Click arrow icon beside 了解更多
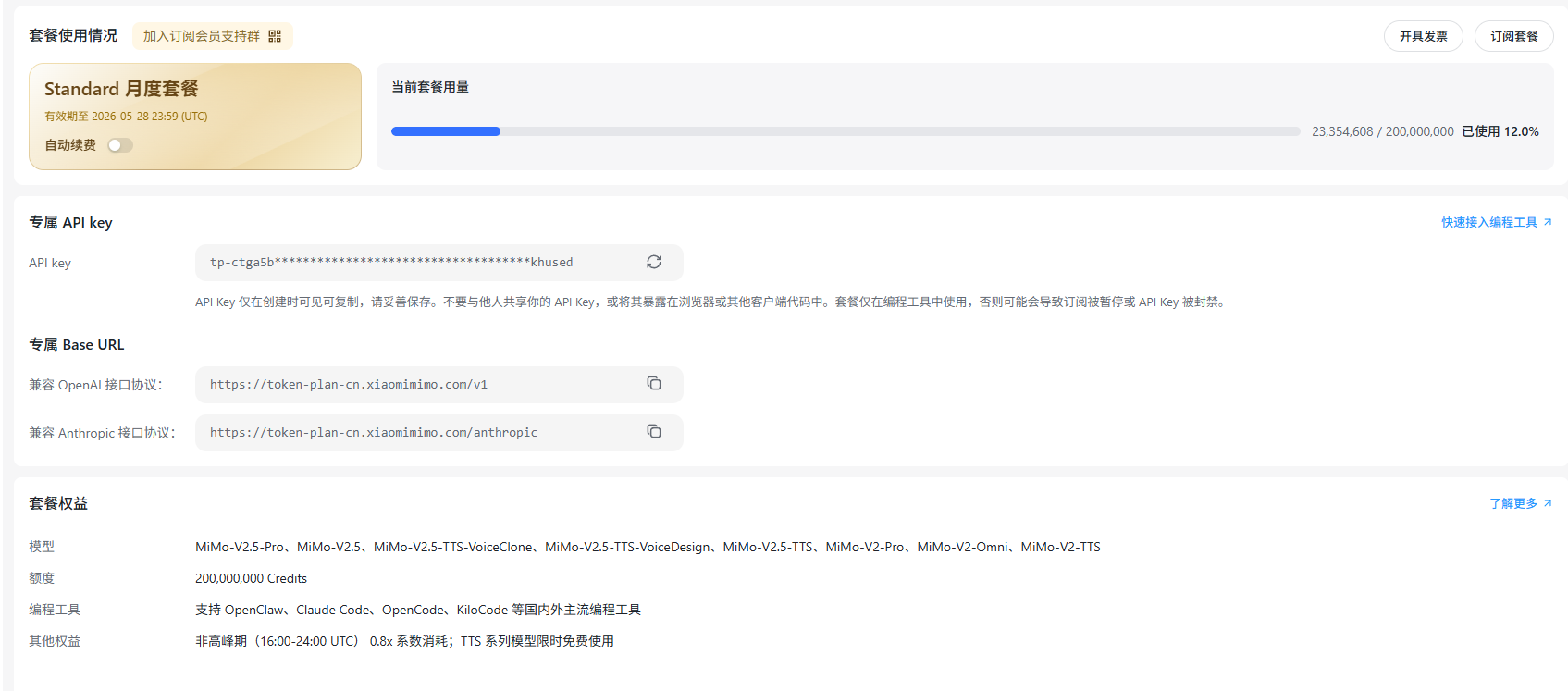 click(x=1548, y=503)
